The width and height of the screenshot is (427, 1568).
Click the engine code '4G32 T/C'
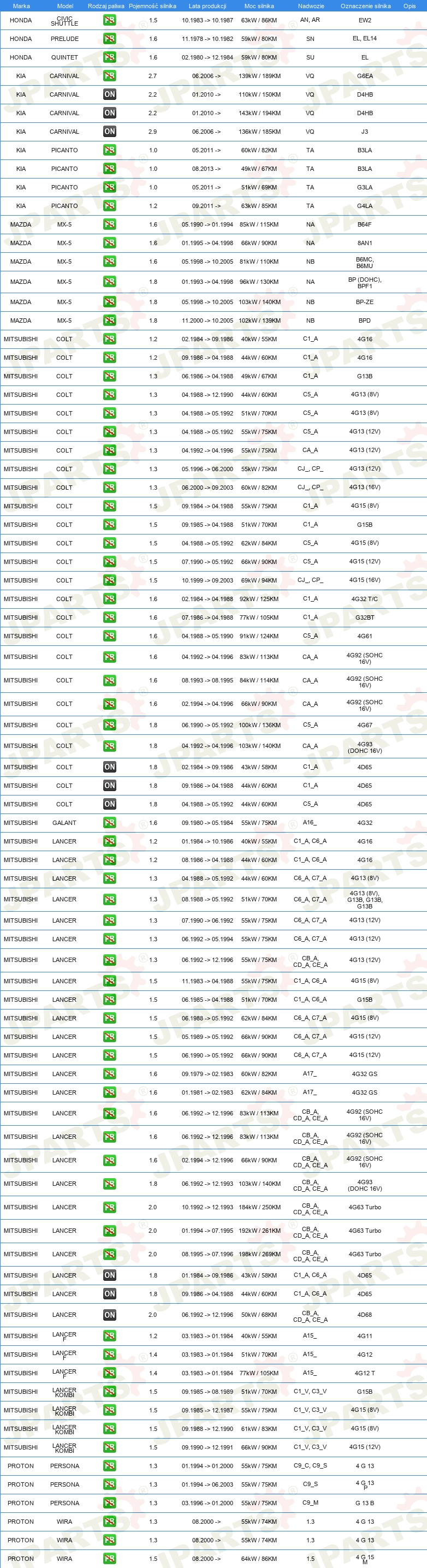click(x=365, y=599)
